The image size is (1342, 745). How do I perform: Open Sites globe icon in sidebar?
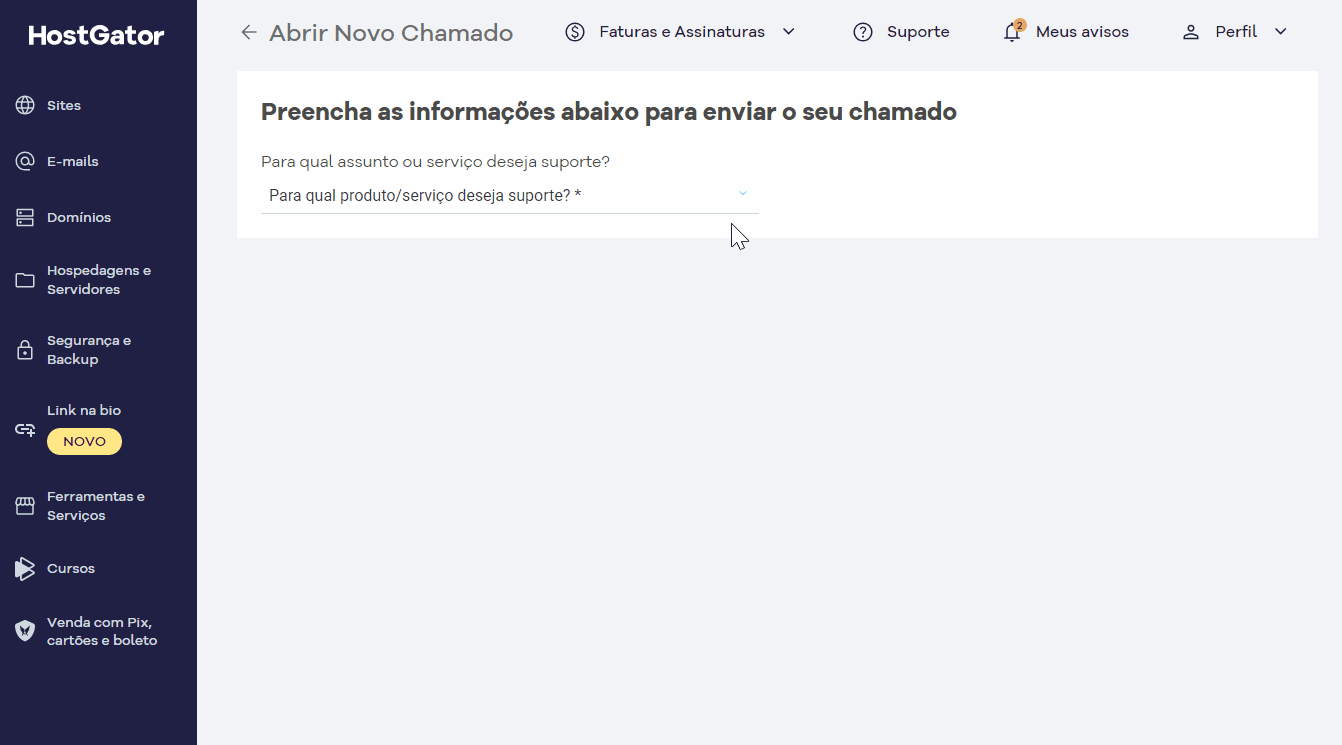pyautogui.click(x=25, y=105)
